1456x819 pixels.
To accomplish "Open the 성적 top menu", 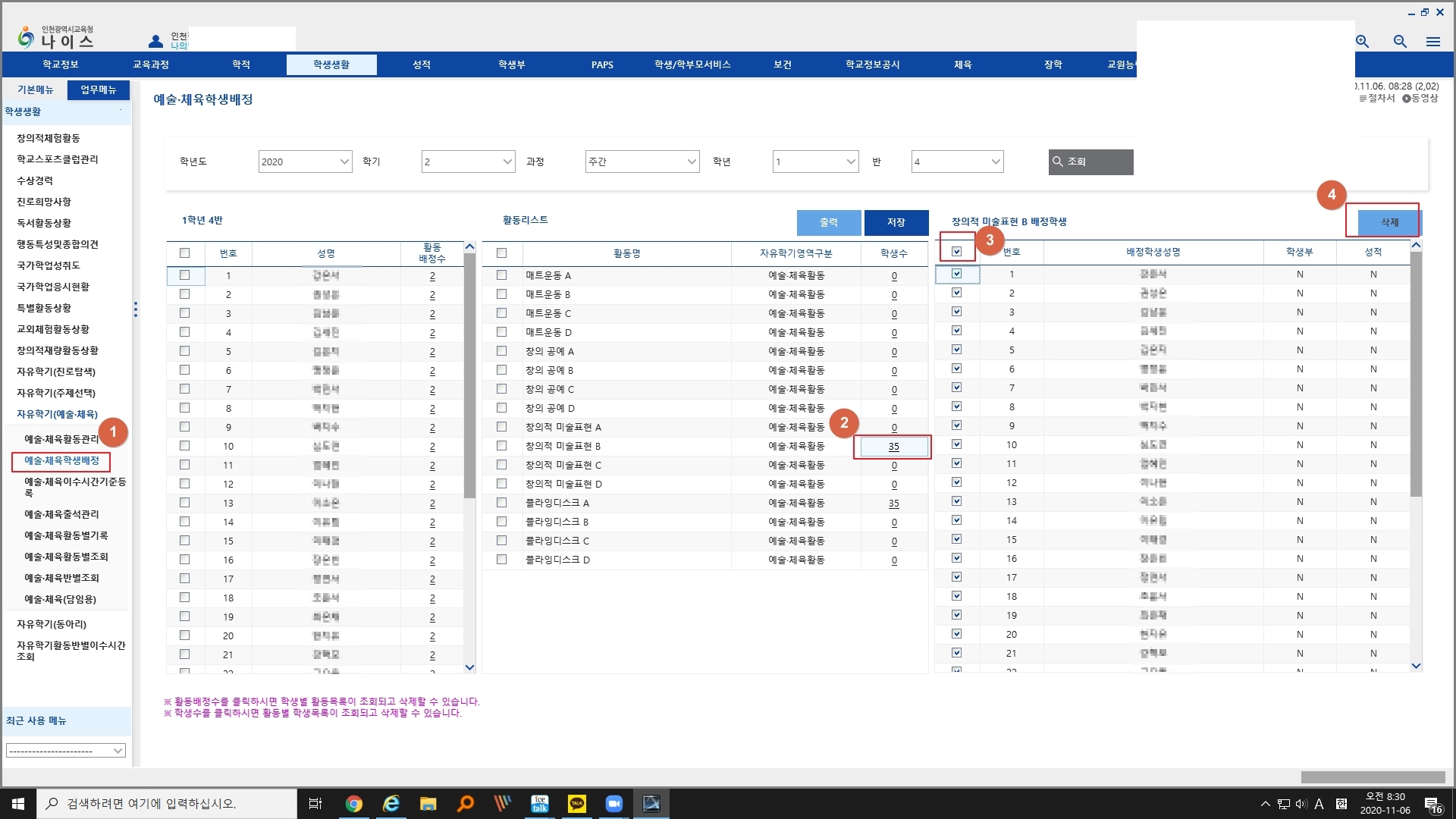I will [422, 64].
